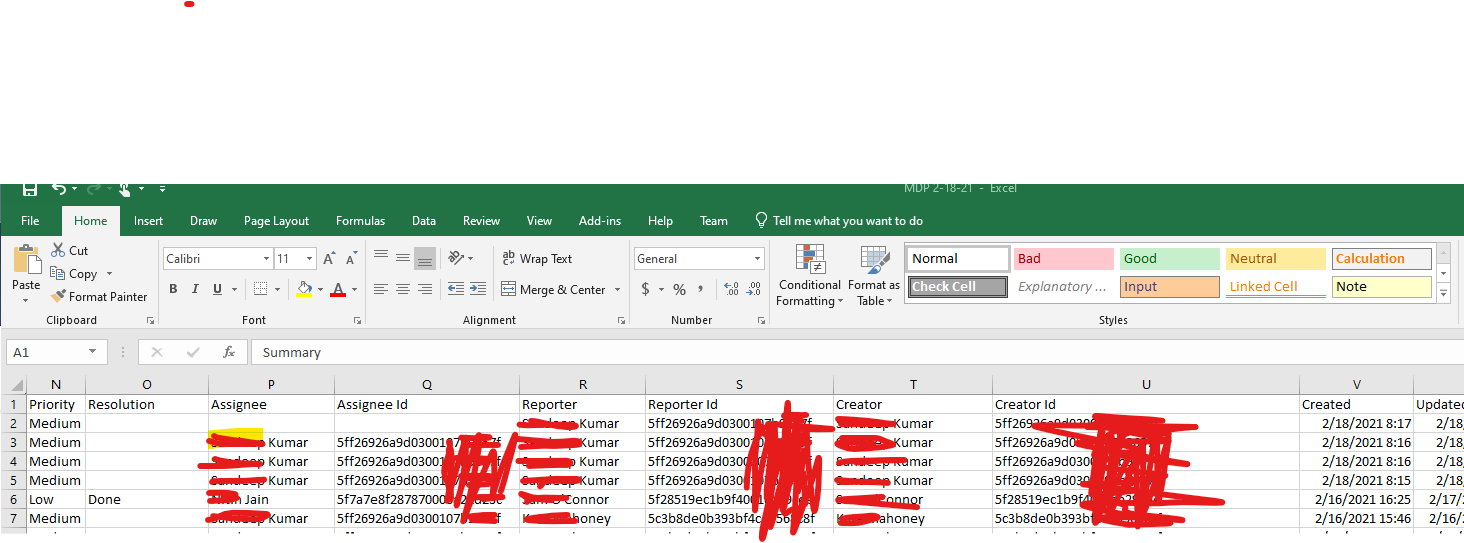Apply the Neutral cell style
The width and height of the screenshot is (1464, 543).
(1275, 259)
